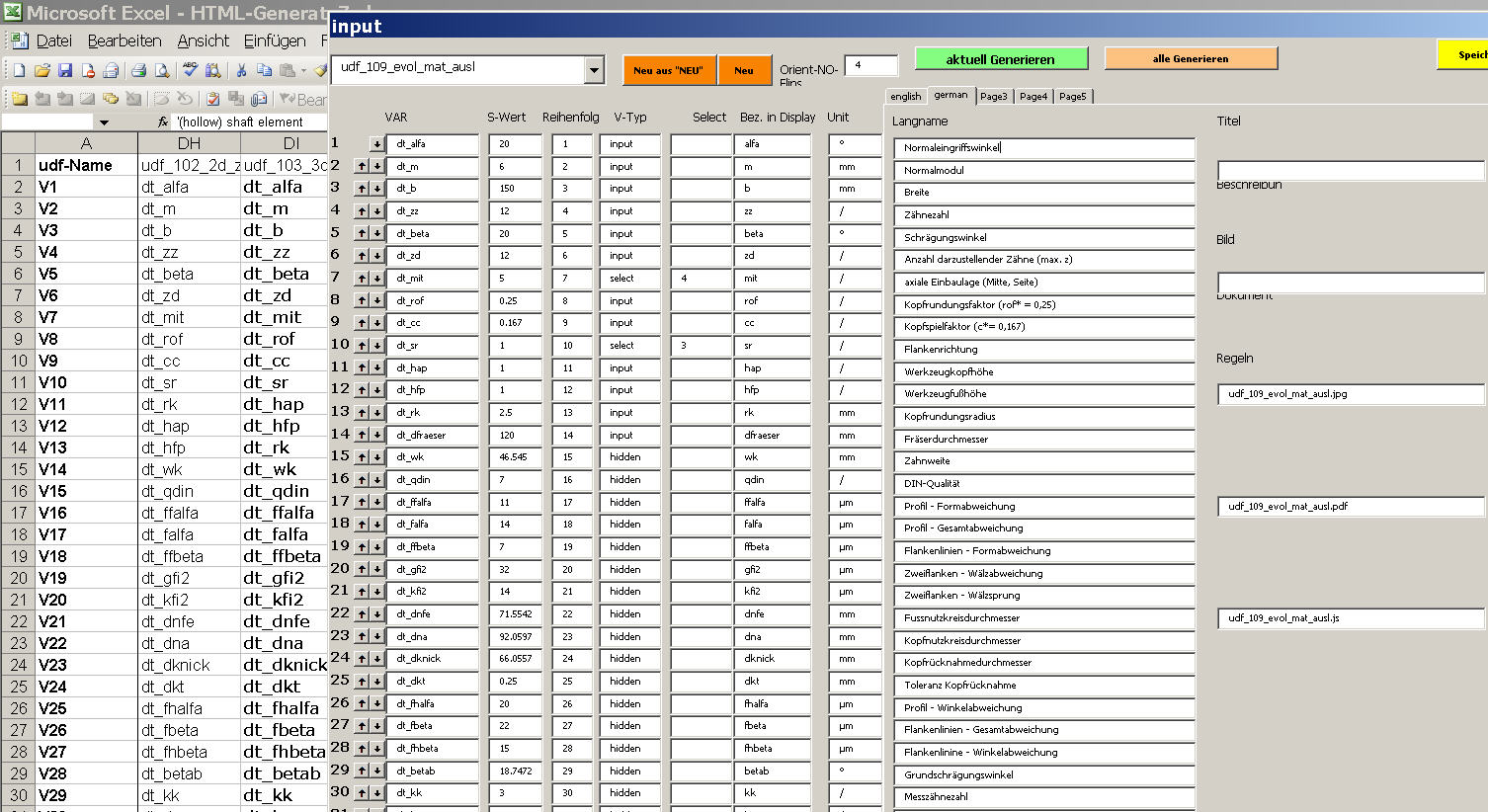Screen dimensions: 1488x812
Task: Click the V-Typ select field of dt_mit
Action: pyautogui.click(x=629, y=279)
